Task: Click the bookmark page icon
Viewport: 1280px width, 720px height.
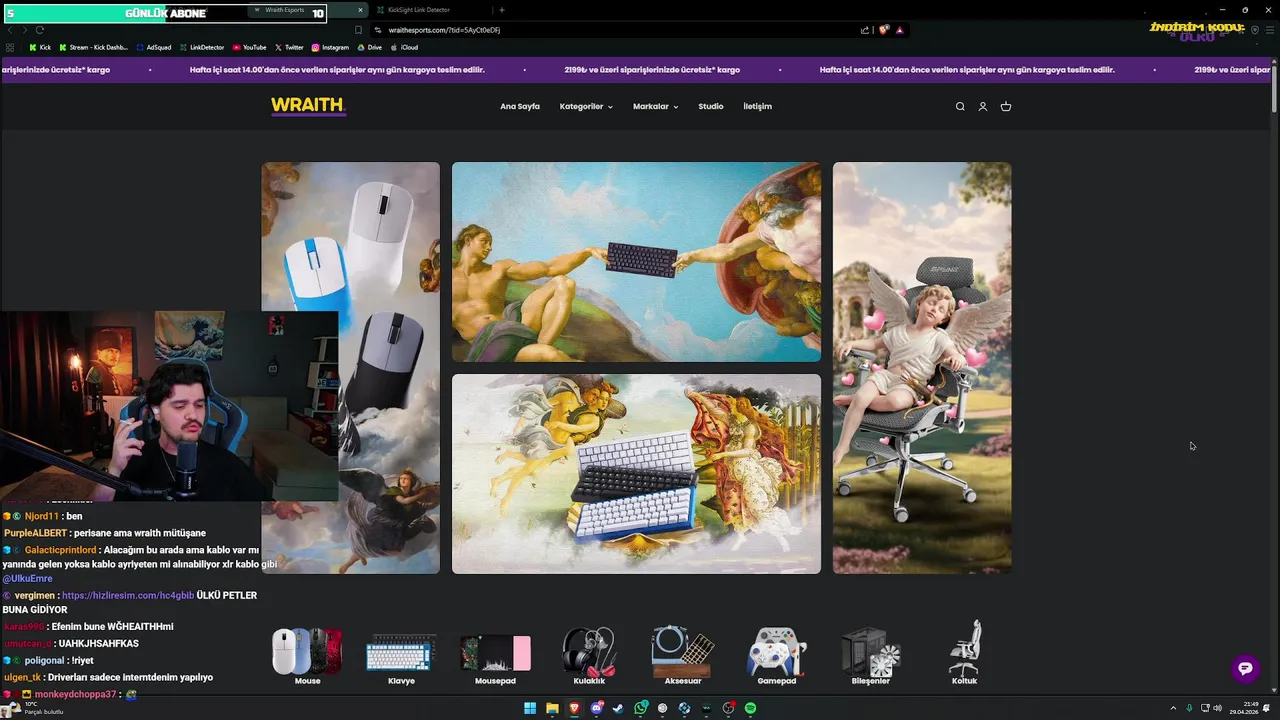Action: [359, 30]
